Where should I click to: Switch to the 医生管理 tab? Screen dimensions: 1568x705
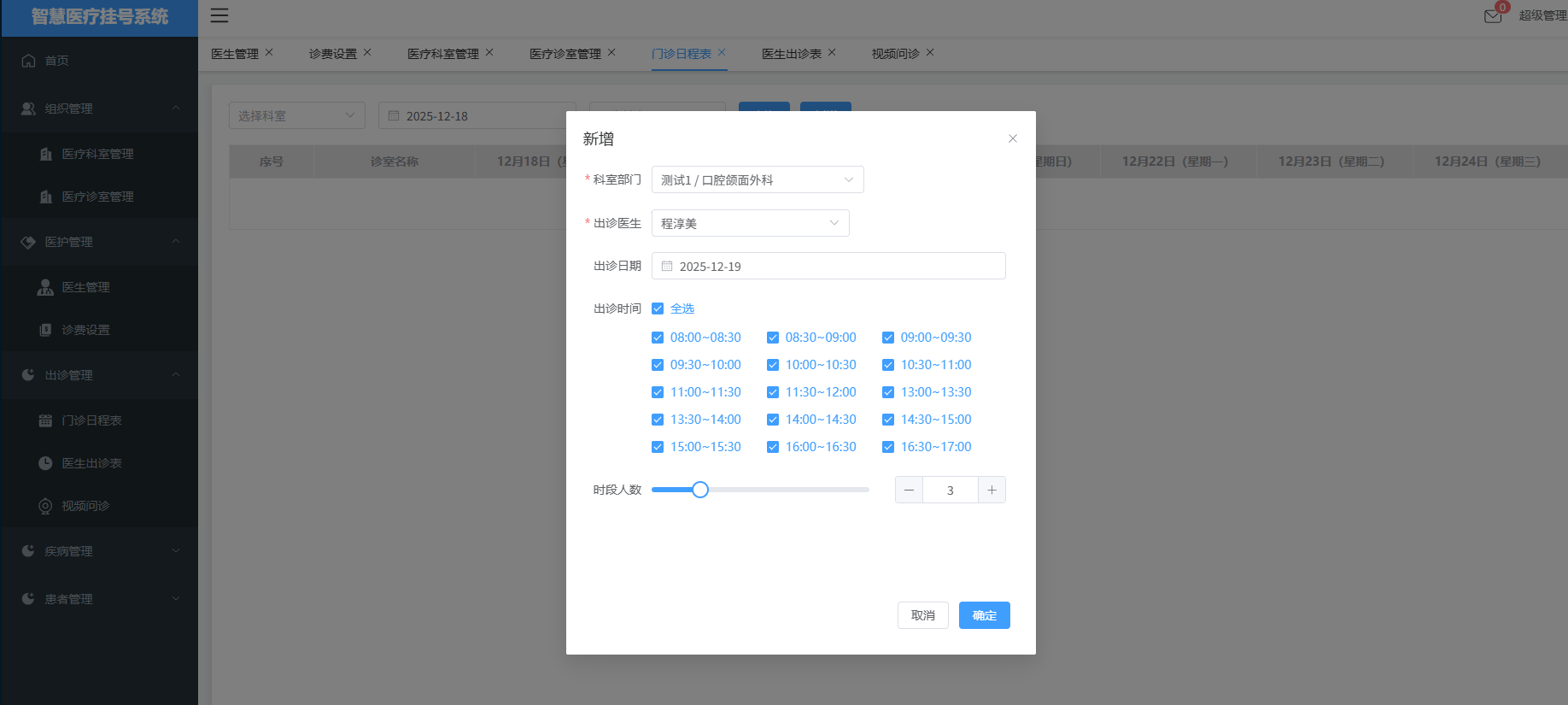coord(235,54)
